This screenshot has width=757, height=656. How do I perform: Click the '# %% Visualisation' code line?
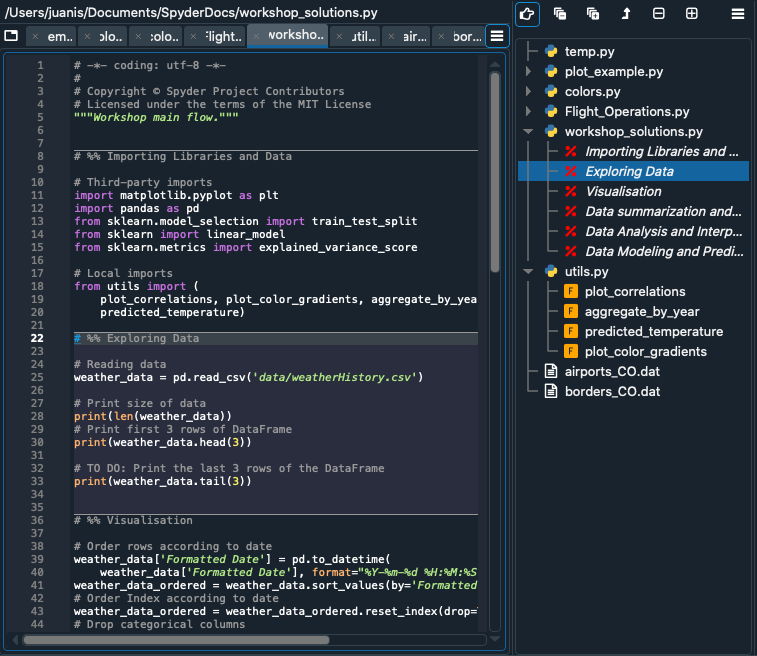coord(133,520)
